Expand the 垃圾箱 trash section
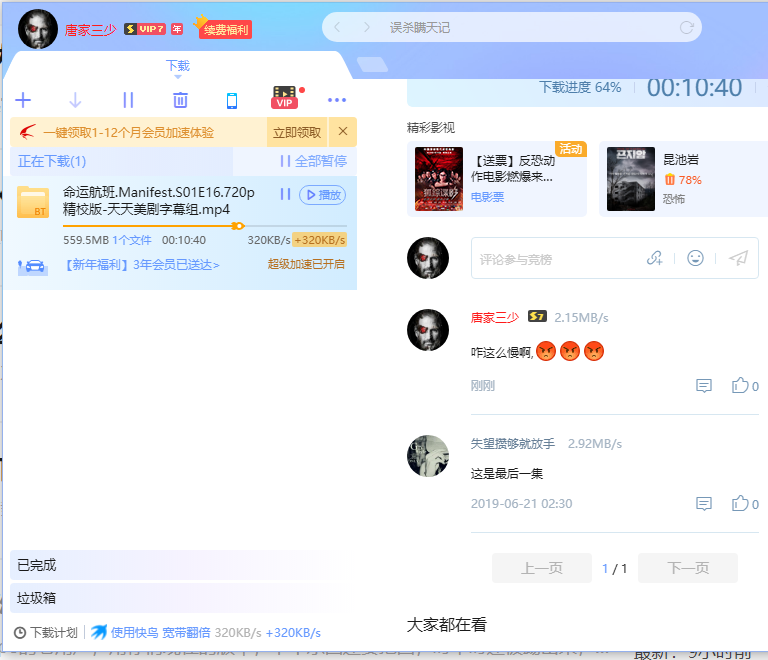This screenshot has height=660, width=768. click(x=37, y=598)
